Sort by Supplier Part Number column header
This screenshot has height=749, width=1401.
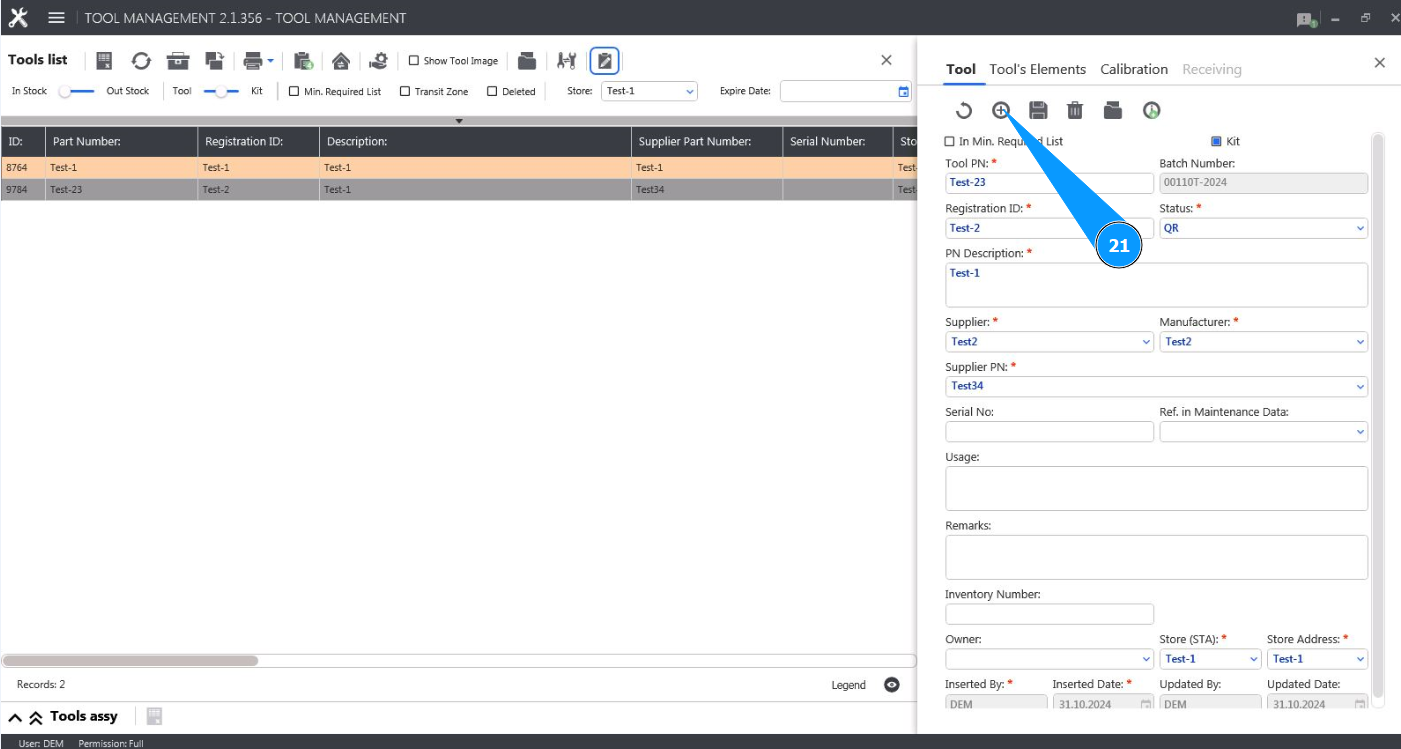pyautogui.click(x=707, y=142)
